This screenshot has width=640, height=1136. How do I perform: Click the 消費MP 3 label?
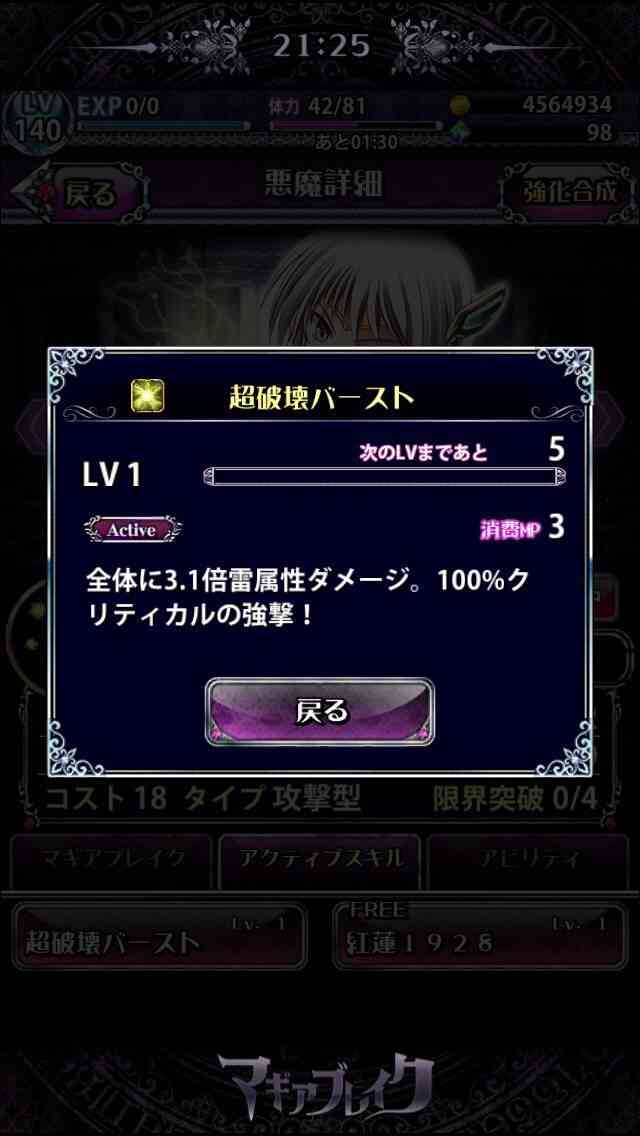[521, 529]
